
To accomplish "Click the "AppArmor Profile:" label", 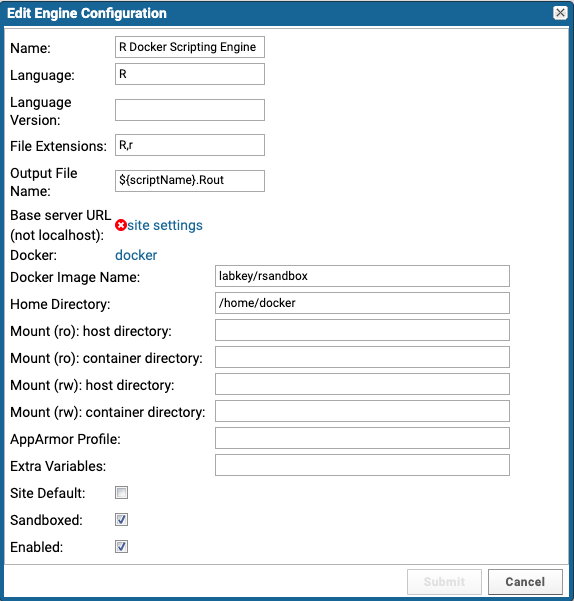I will pos(65,439).
